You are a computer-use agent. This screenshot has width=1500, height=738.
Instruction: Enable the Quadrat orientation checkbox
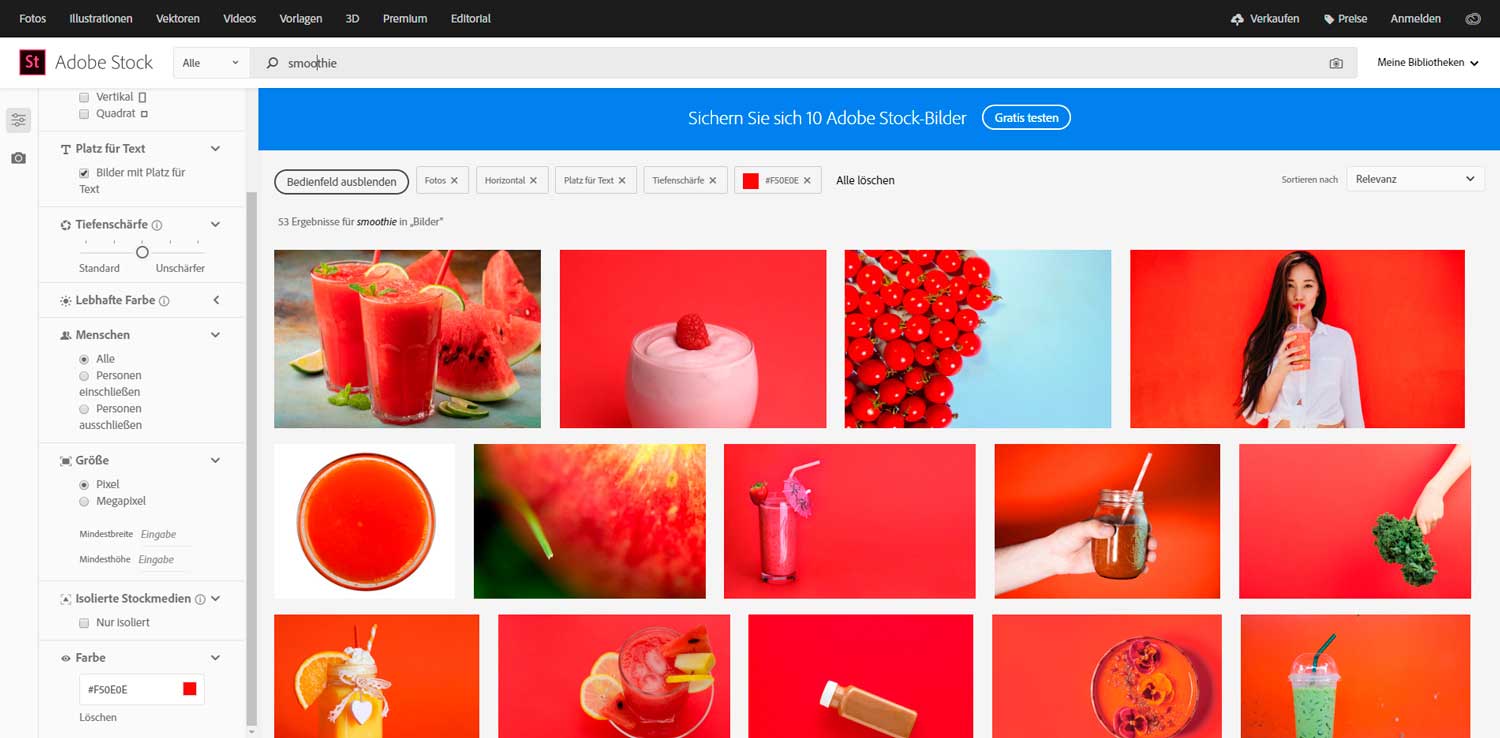pyautogui.click(x=84, y=114)
